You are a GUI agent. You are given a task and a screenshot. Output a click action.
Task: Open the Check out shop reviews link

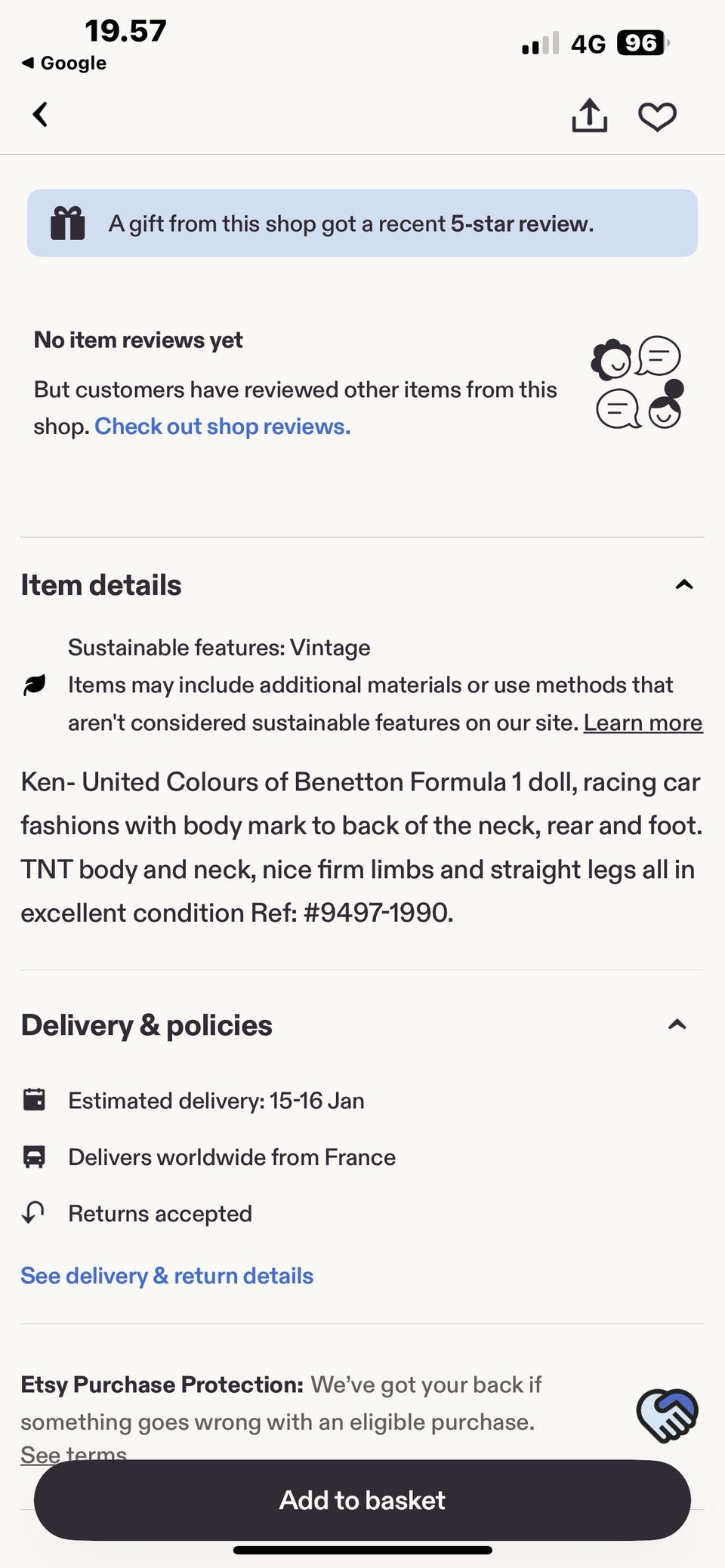(222, 427)
